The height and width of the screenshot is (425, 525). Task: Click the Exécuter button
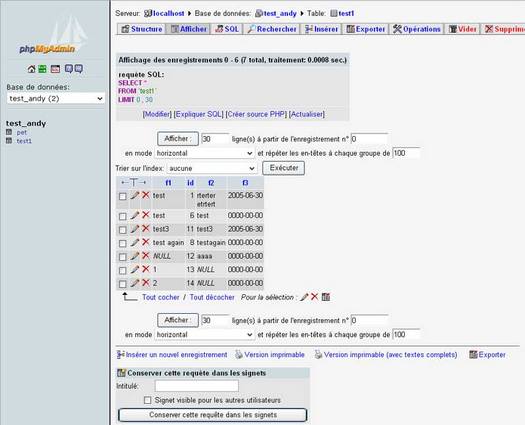tap(284, 168)
